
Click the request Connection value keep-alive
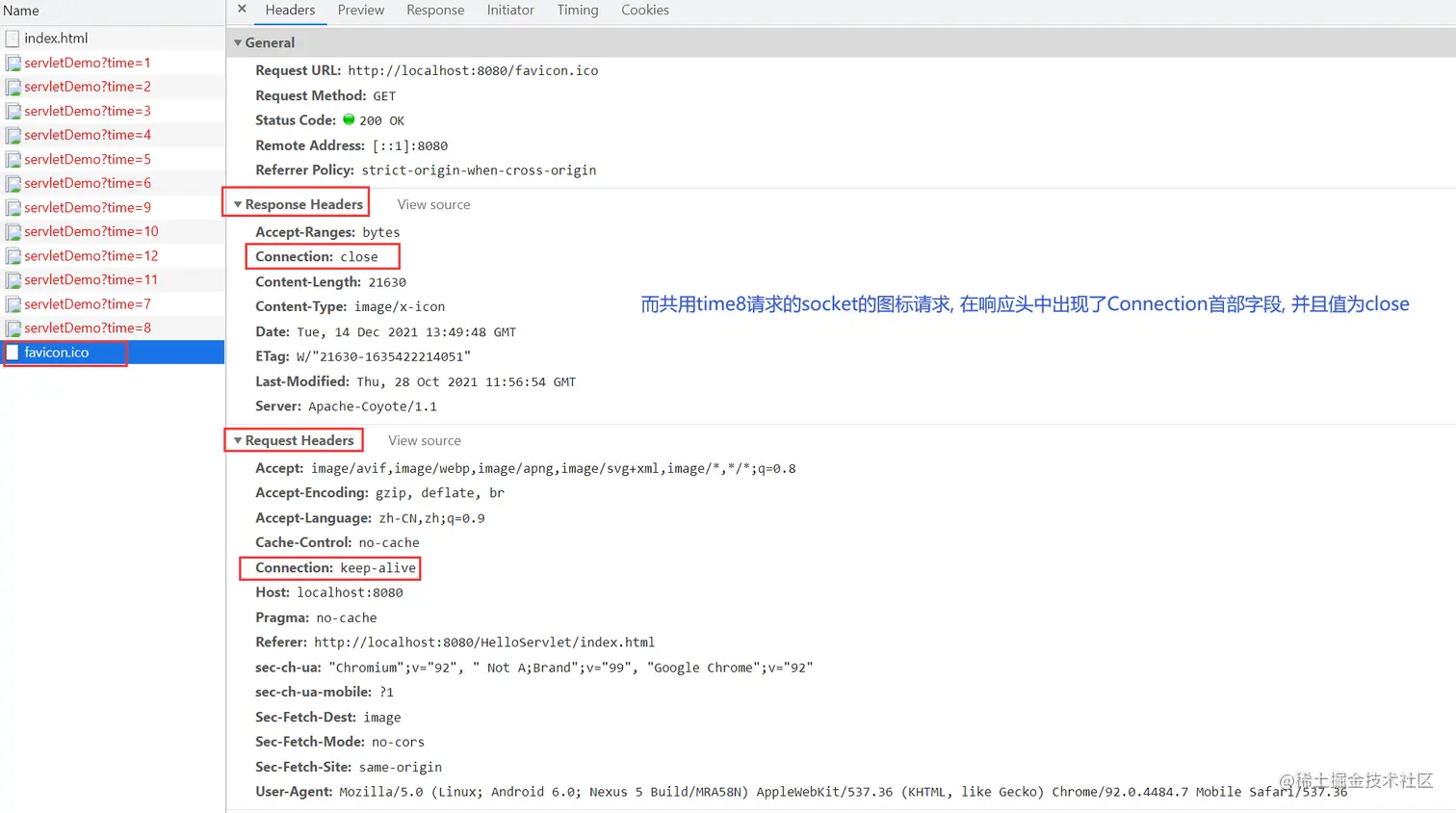pyautogui.click(x=378, y=568)
